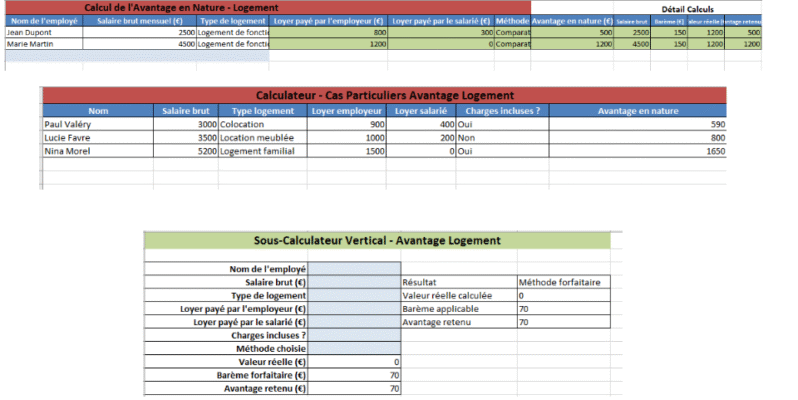The height and width of the screenshot is (400, 798).
Task: Click the Lucie Favre cell
Action: click(x=98, y=137)
